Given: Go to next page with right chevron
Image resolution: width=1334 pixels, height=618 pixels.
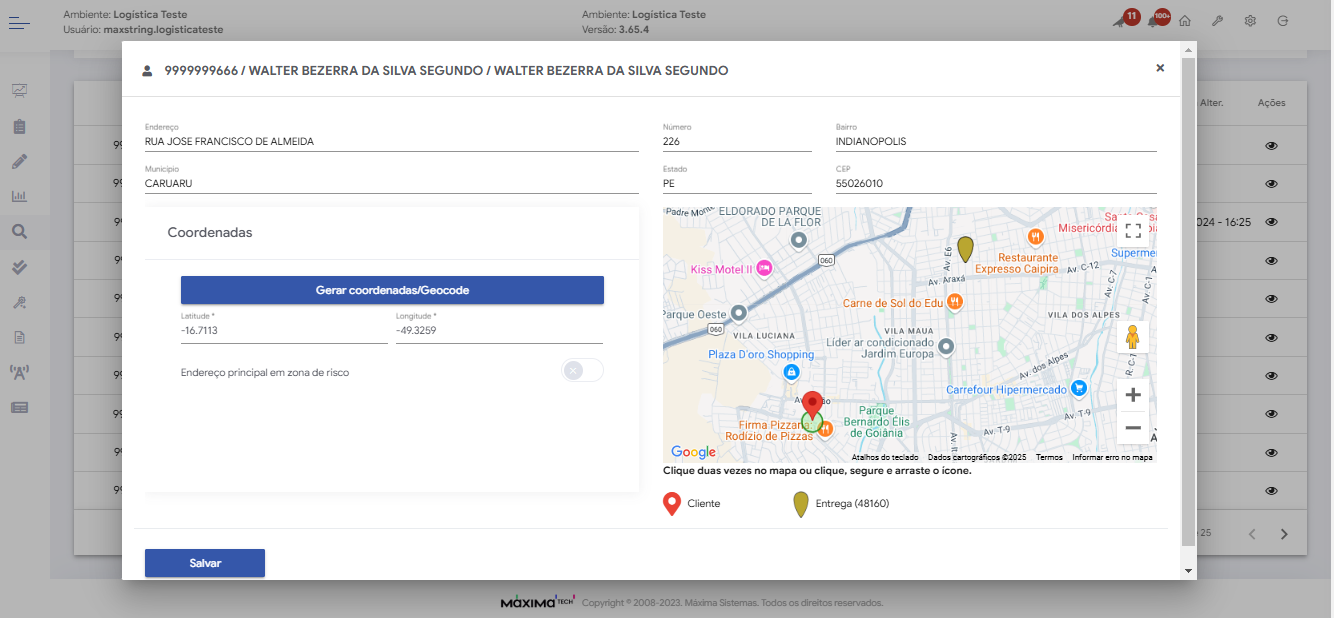Looking at the screenshot, I should (x=1285, y=534).
